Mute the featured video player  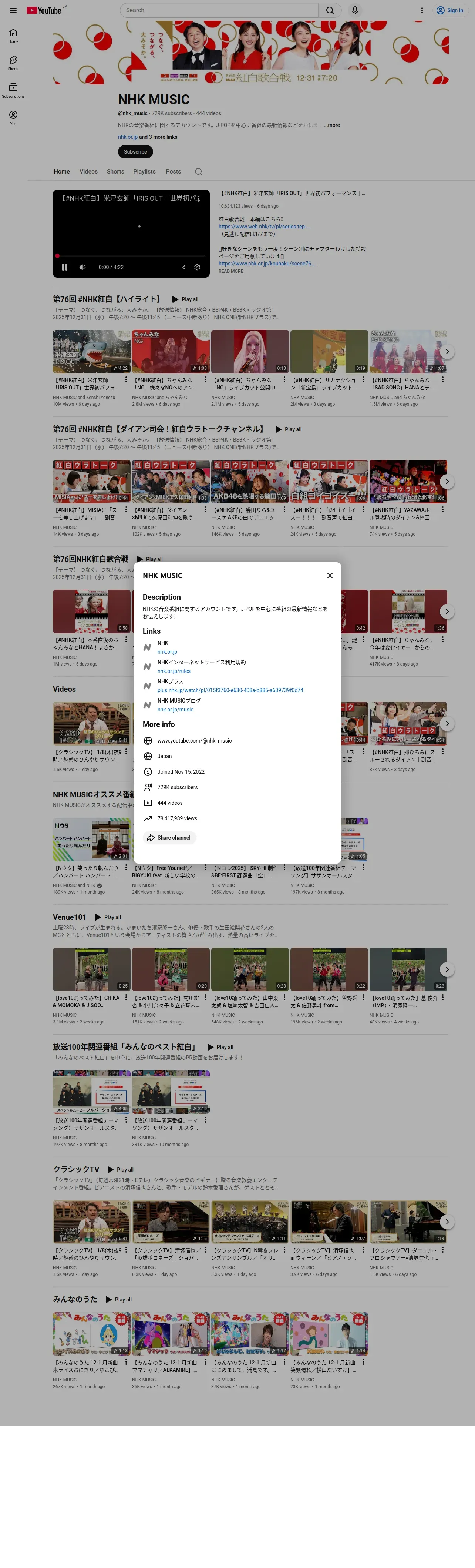click(x=83, y=267)
